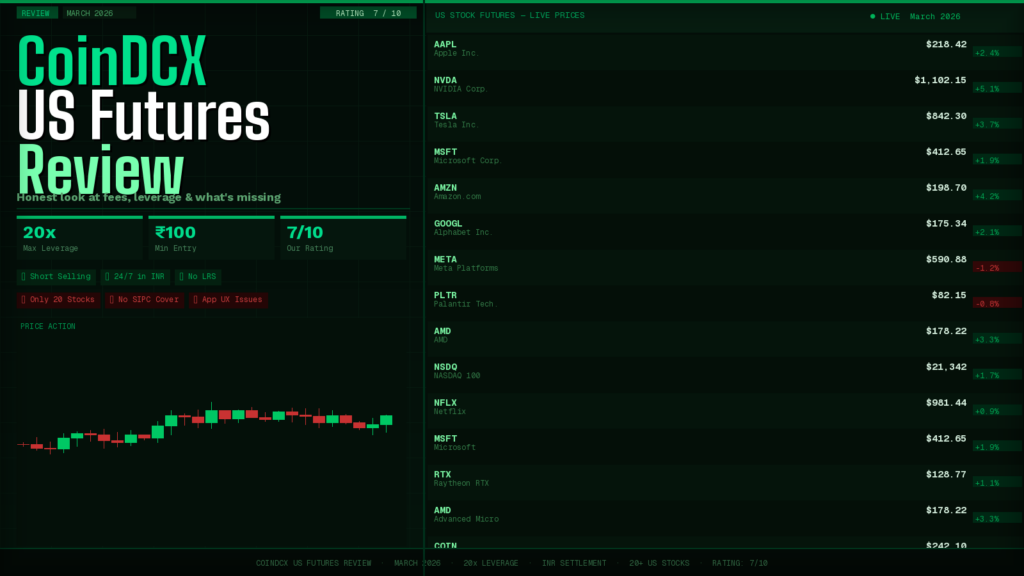This screenshot has height=576, width=1024.
Task: Click the RTX Raytheon price $128.77
Action: click(x=946, y=474)
